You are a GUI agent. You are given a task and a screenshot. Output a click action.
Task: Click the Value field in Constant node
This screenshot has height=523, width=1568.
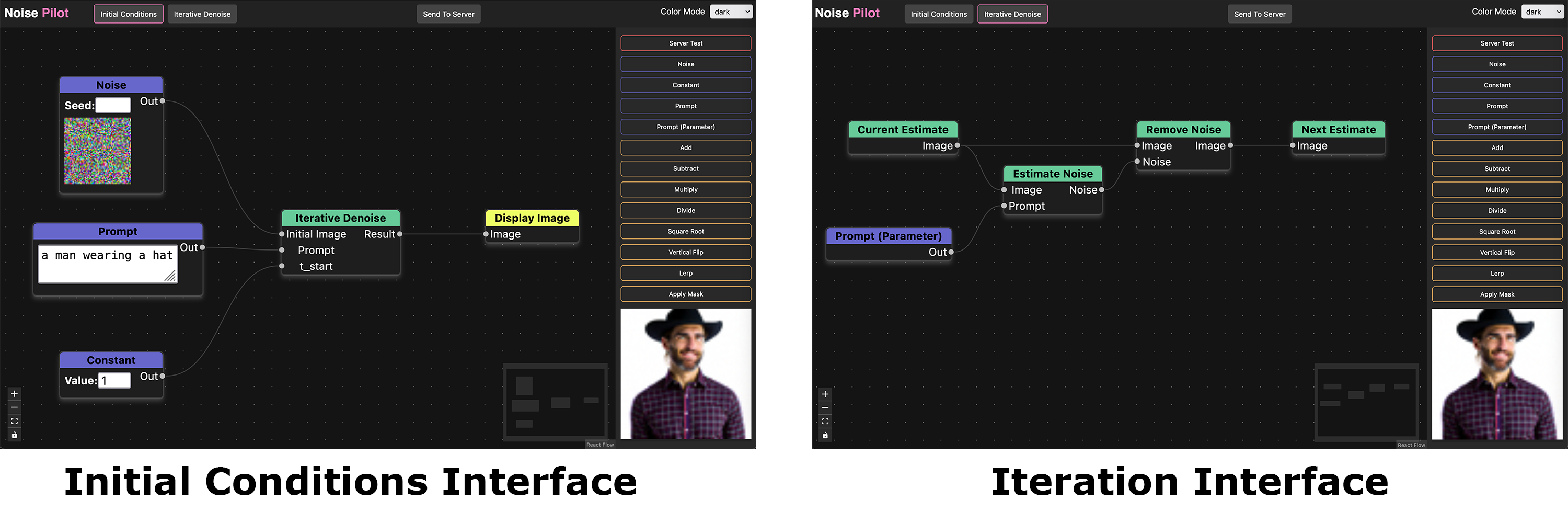[114, 381]
